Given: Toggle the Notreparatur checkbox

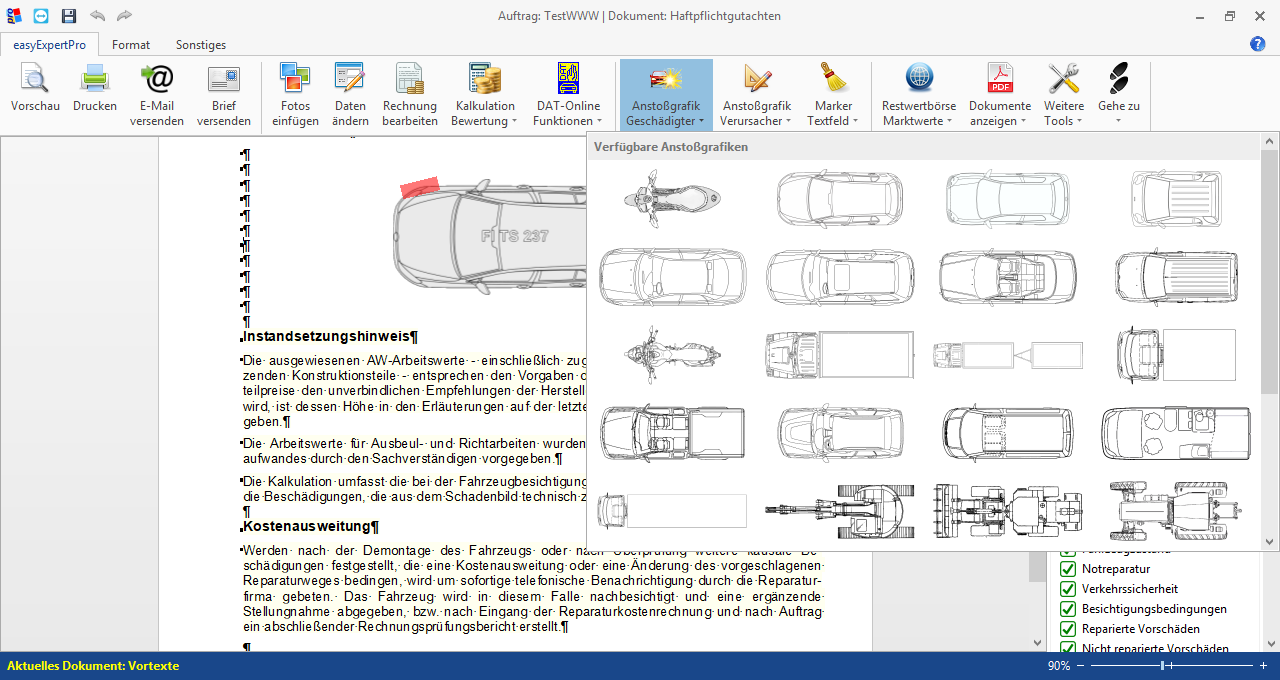Looking at the screenshot, I should [1068, 569].
